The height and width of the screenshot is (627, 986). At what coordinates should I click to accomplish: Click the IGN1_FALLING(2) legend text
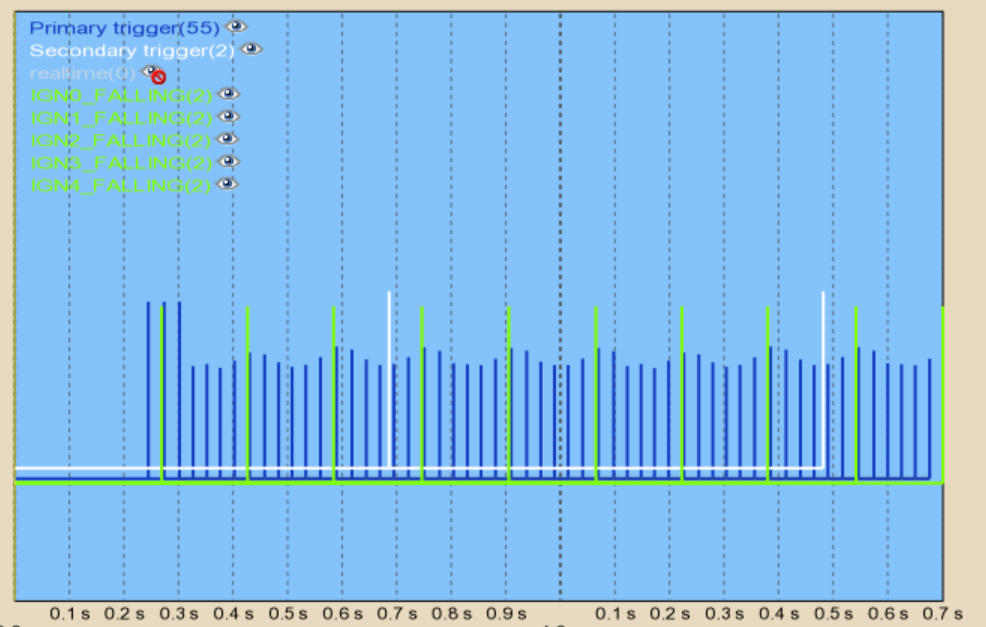[121, 118]
